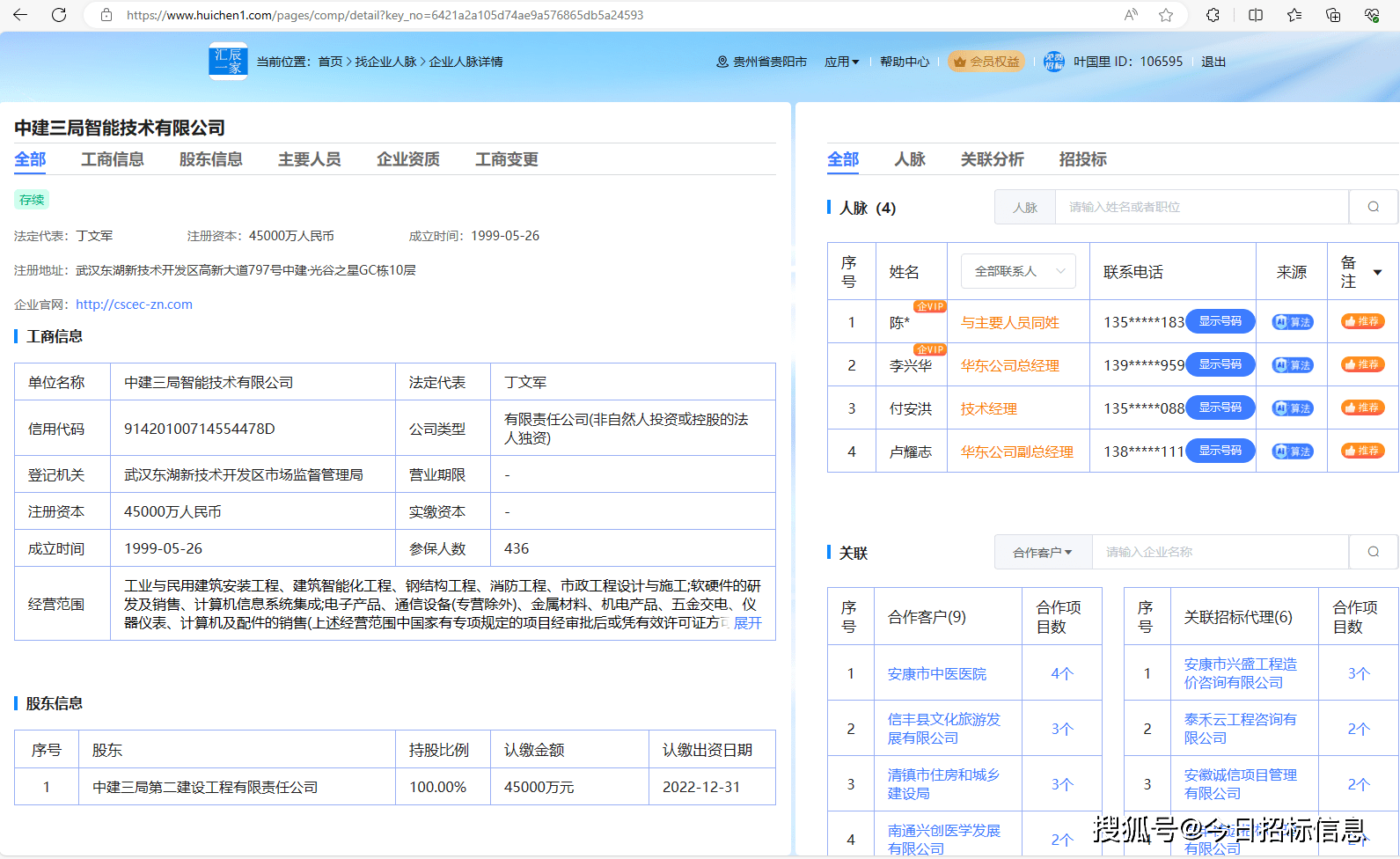Search contacts with 人脉 magnifier icon

point(1373,207)
